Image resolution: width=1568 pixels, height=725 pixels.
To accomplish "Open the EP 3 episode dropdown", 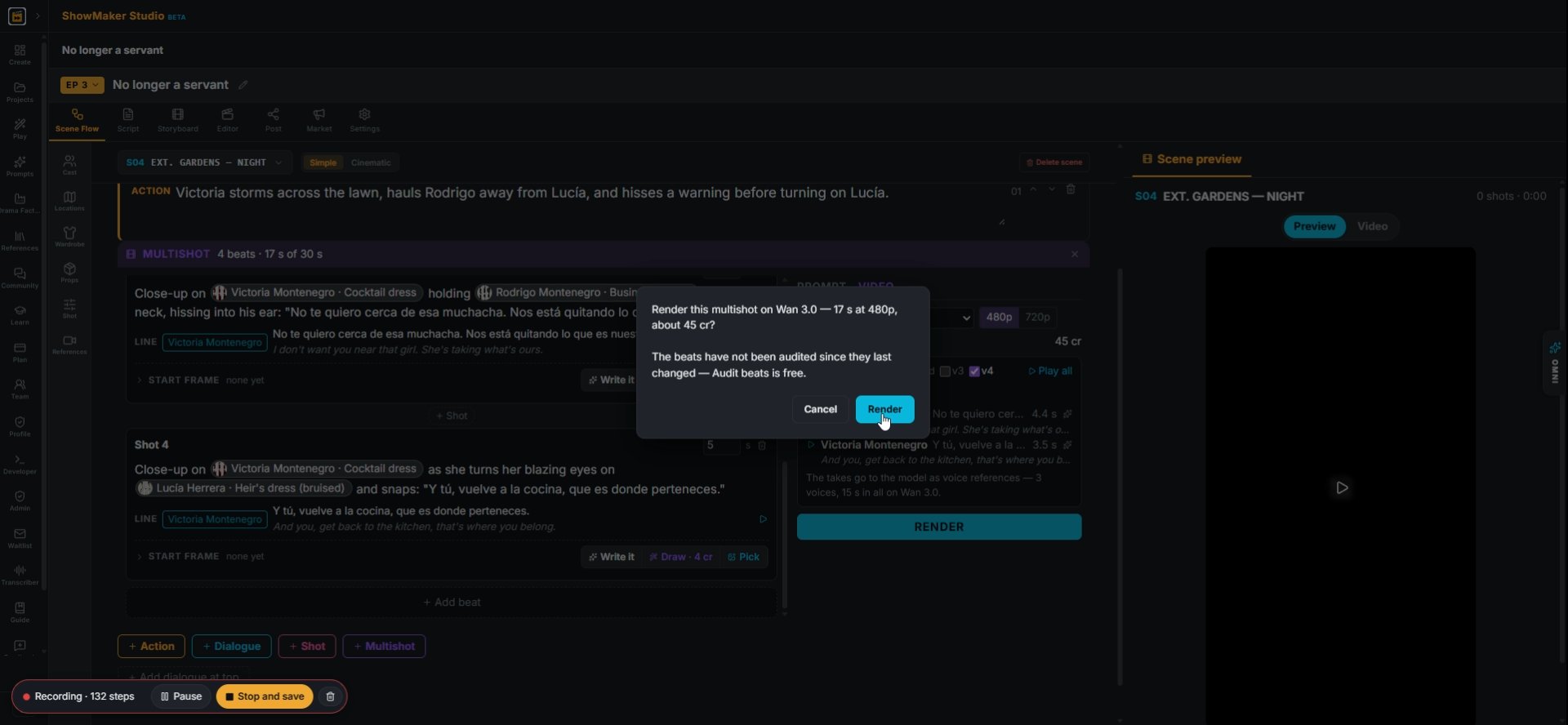I will click(x=82, y=85).
